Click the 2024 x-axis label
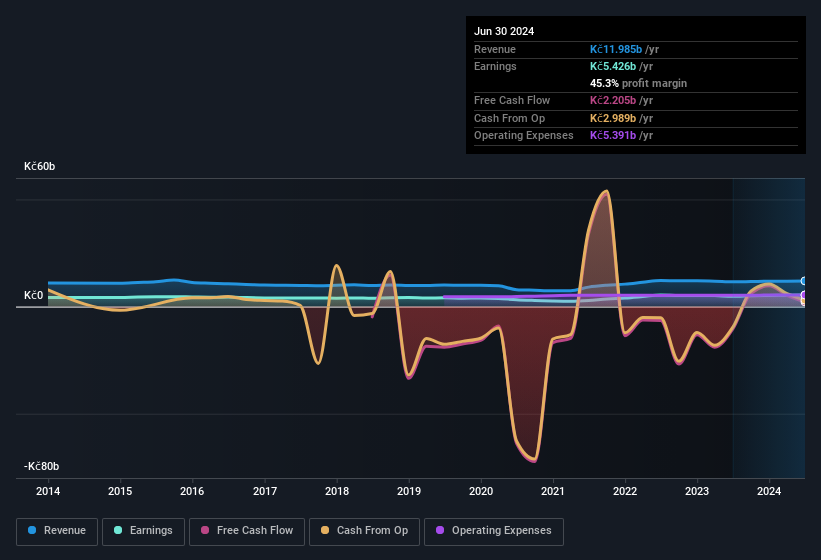This screenshot has height=560, width=821. coord(769,491)
